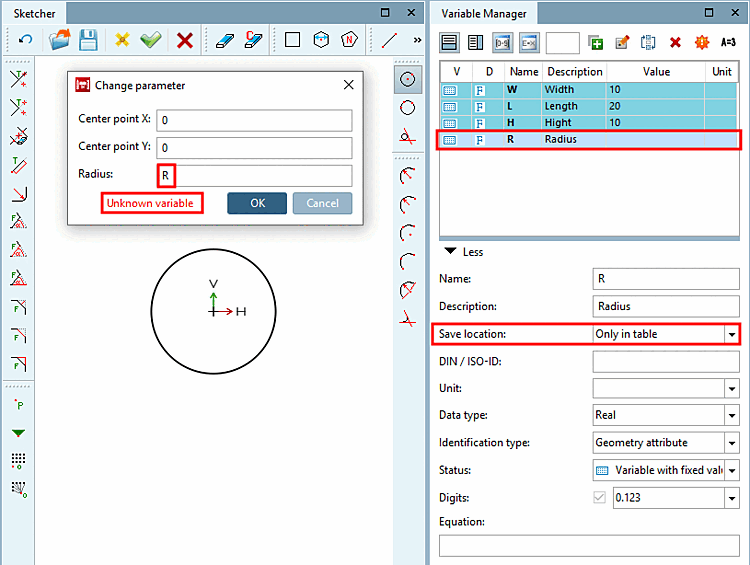This screenshot has height=565, width=750.
Task: Open the Save location dropdown
Action: [732, 334]
